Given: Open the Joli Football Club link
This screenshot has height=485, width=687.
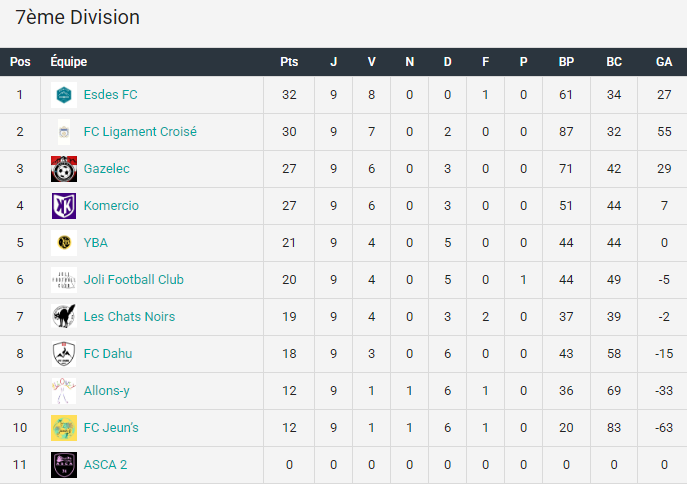Looking at the screenshot, I should tap(134, 280).
